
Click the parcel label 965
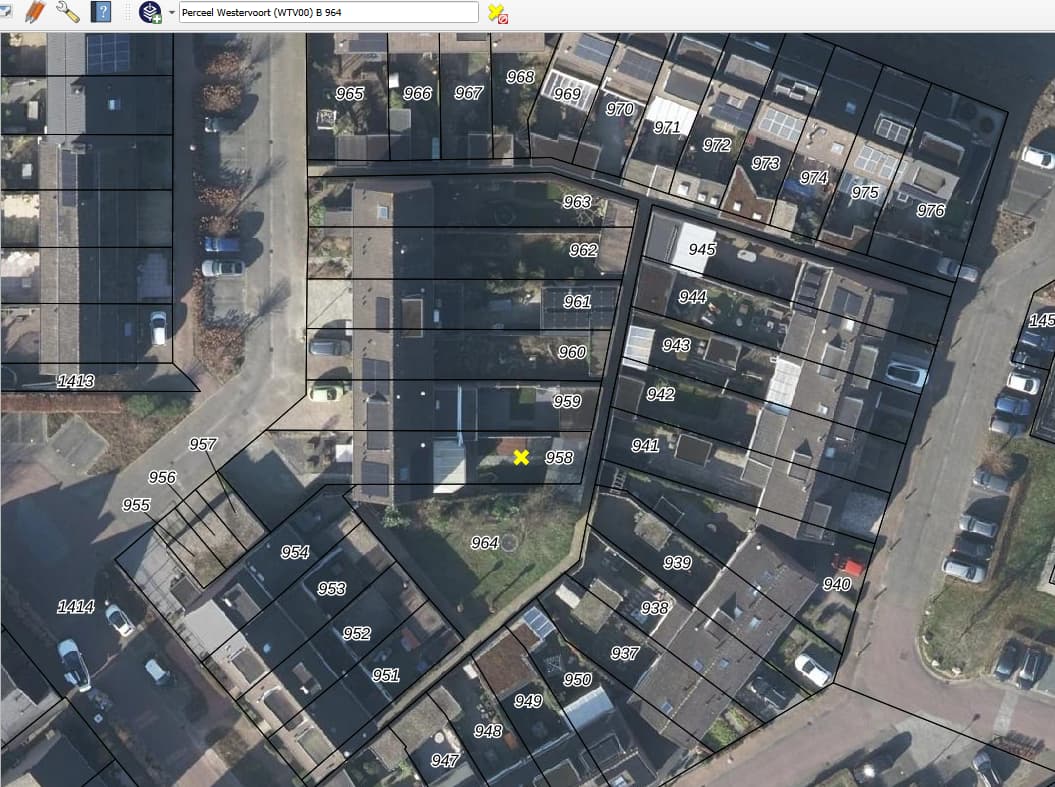(350, 94)
